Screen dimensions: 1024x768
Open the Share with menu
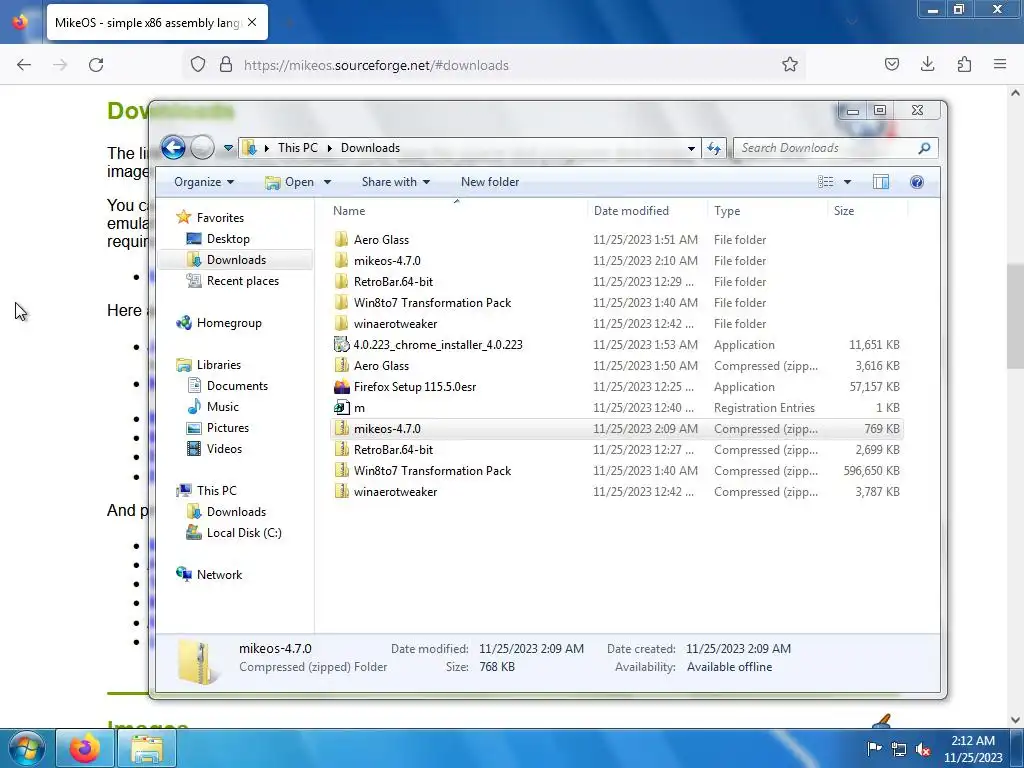click(x=396, y=182)
